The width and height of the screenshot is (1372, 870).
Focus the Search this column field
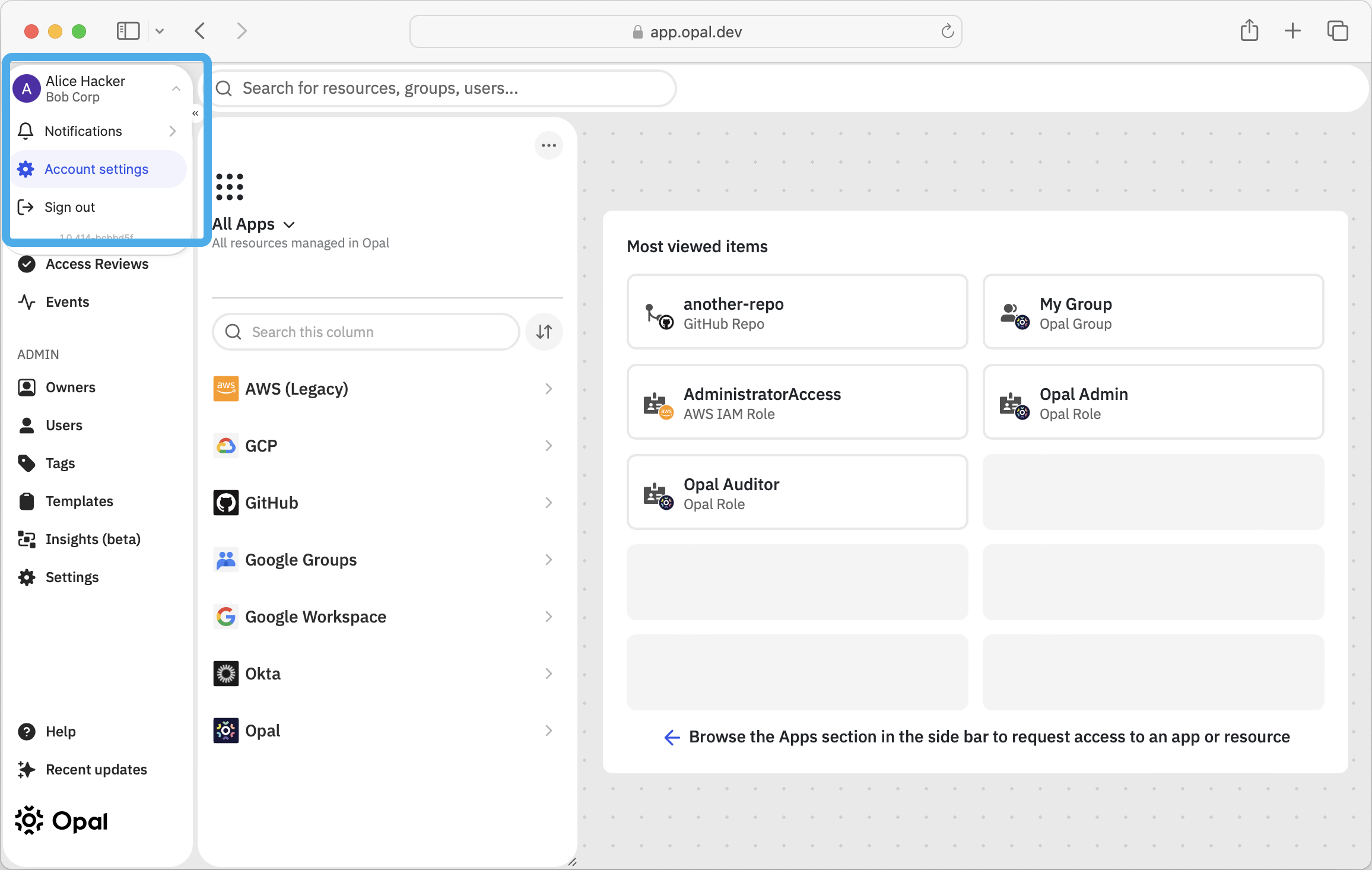click(x=366, y=332)
